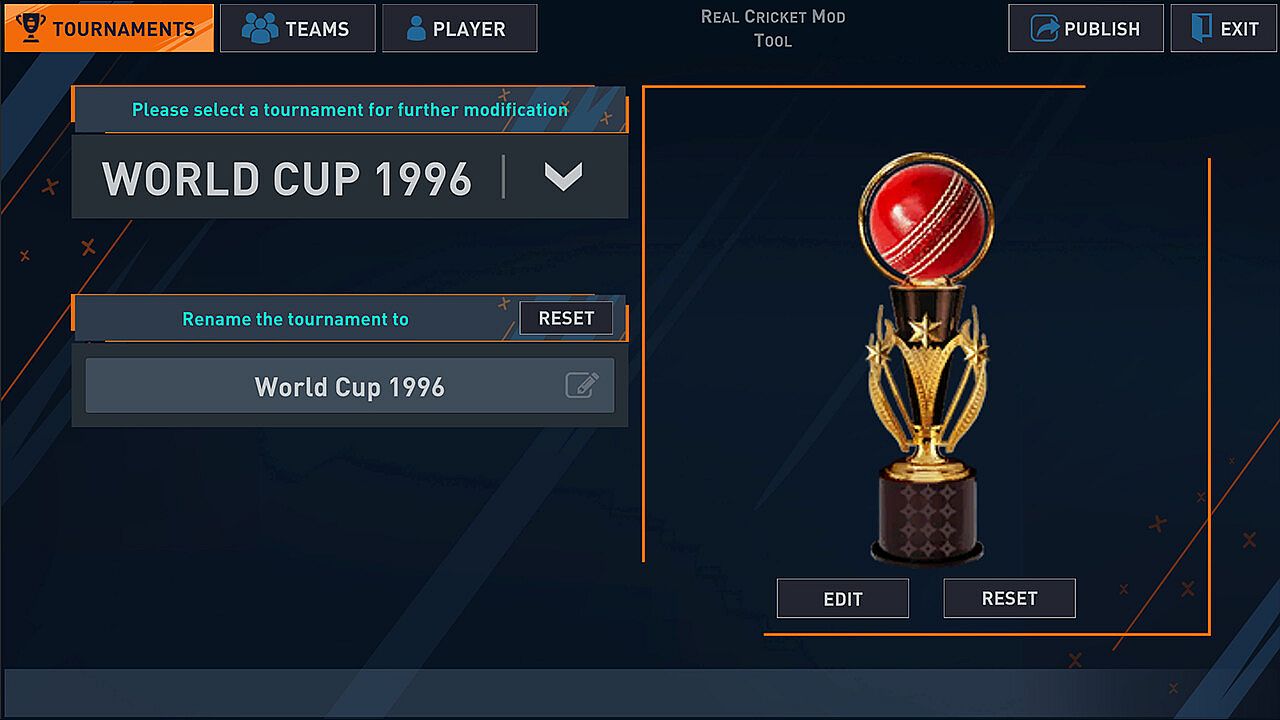Reset the trophy image
This screenshot has width=1280, height=720.
[x=1009, y=598]
